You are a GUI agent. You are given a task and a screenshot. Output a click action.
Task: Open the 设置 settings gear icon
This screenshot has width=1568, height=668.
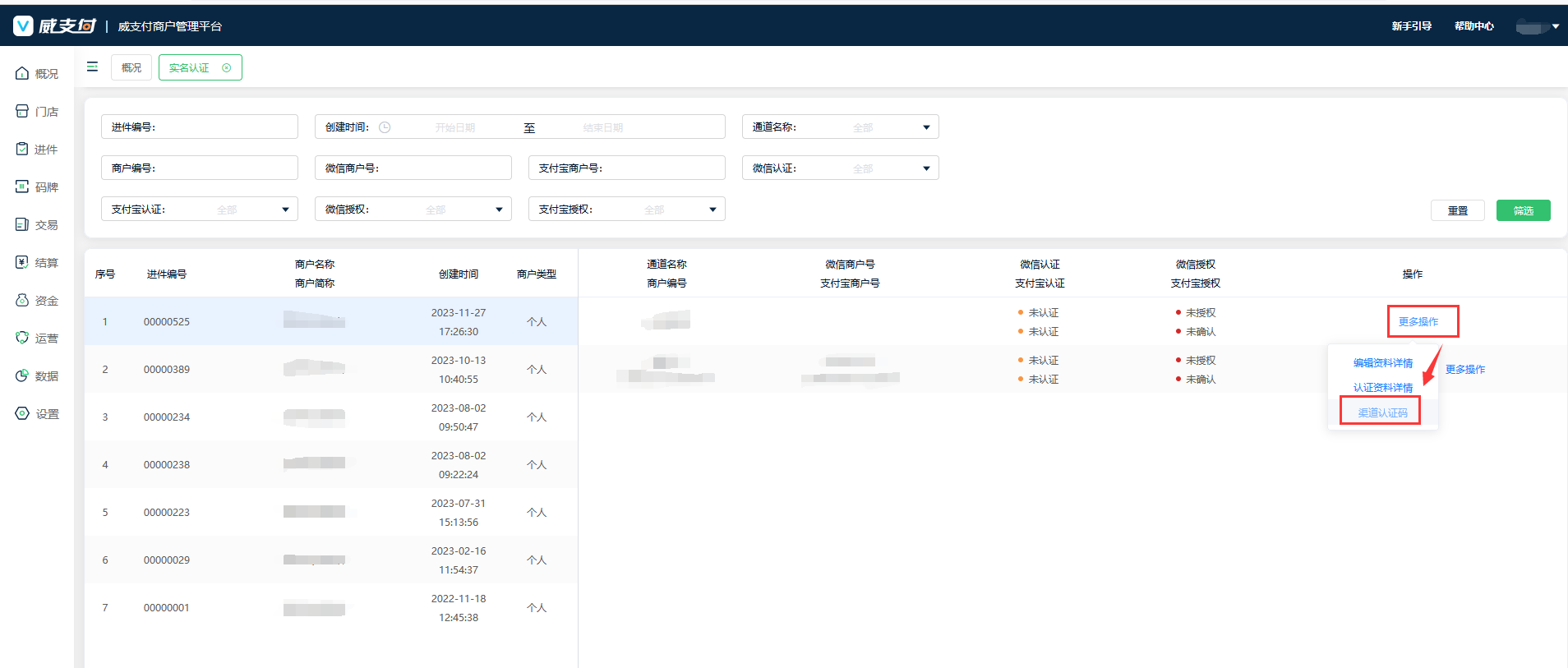(22, 413)
